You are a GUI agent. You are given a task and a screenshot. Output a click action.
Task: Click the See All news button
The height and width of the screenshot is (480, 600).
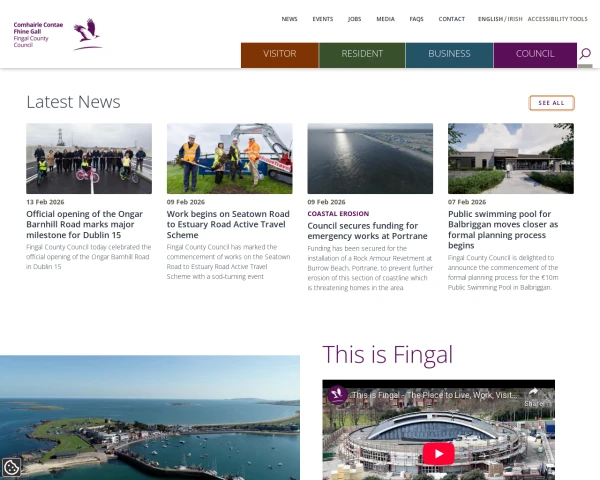[551, 103]
